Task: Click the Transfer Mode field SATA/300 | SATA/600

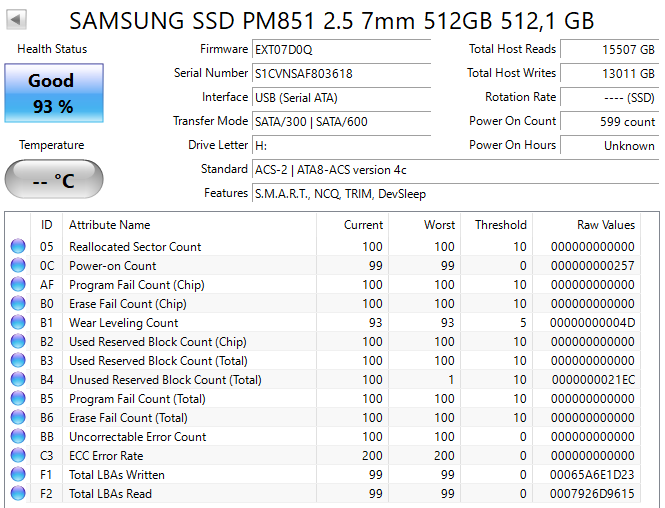Action: (x=341, y=122)
